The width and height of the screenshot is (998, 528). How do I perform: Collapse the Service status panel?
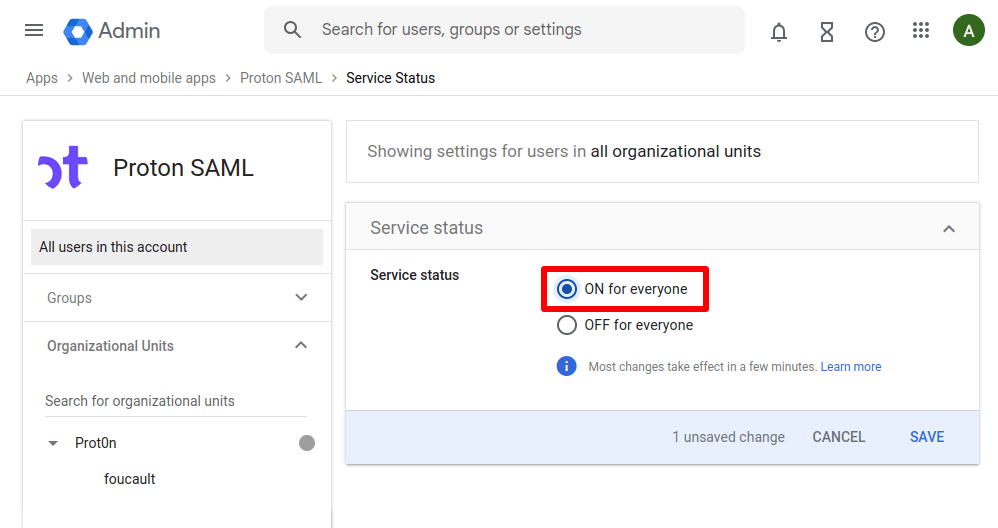[948, 228]
